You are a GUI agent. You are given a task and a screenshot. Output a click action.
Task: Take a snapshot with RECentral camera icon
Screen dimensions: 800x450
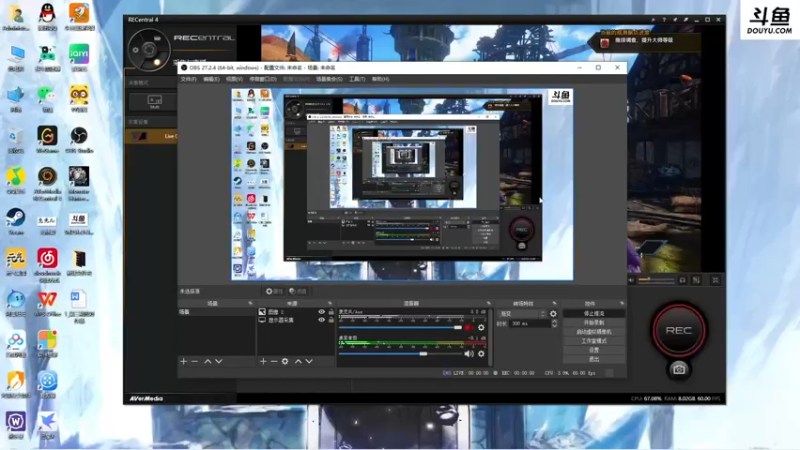coord(679,369)
